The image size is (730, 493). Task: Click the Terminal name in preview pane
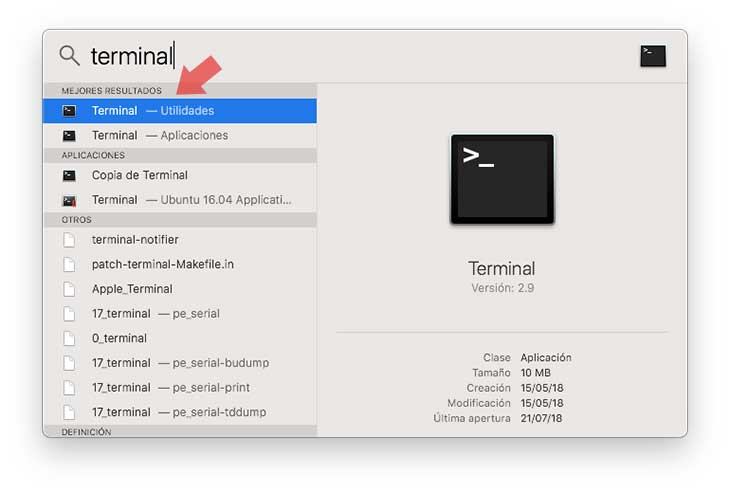click(x=502, y=269)
